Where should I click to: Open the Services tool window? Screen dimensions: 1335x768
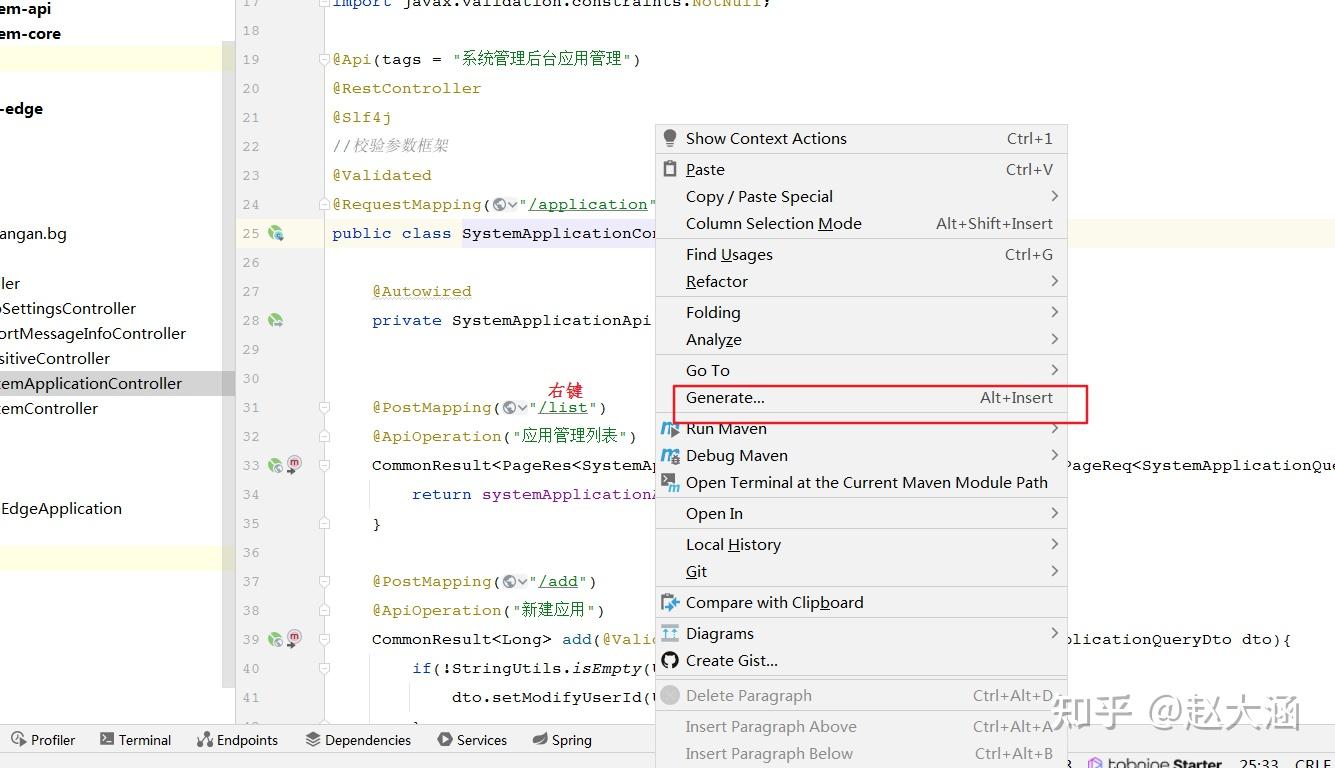point(473,740)
